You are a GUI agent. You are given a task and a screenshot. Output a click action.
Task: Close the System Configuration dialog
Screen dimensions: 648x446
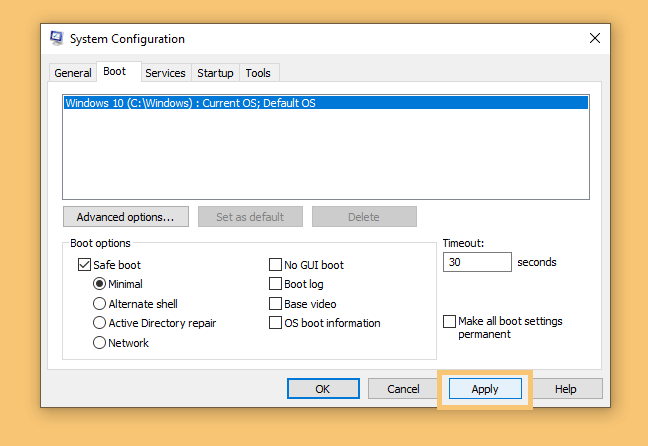595,38
